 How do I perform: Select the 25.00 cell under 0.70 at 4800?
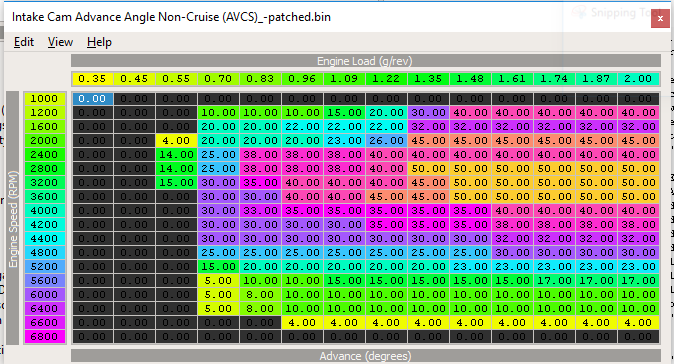(218, 252)
